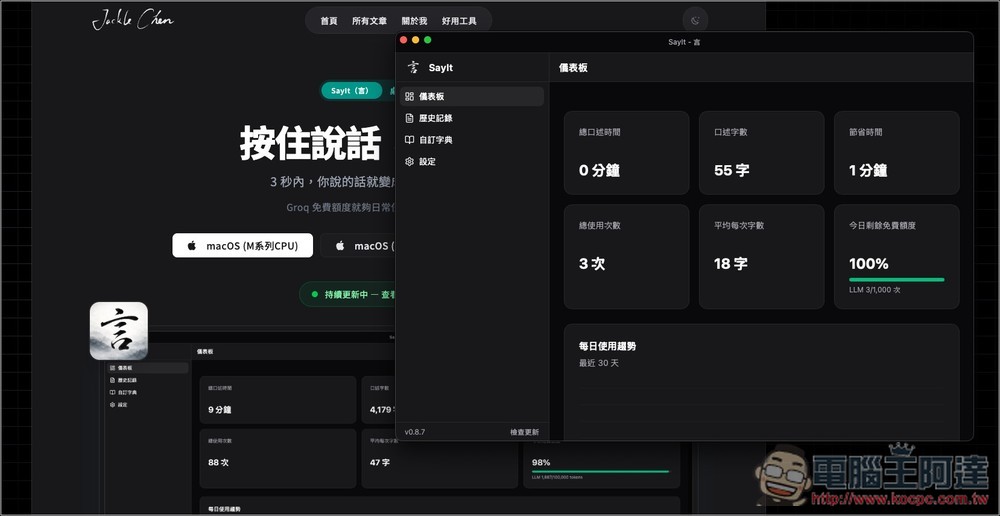Toggle dark mode moon icon on website

(695, 20)
